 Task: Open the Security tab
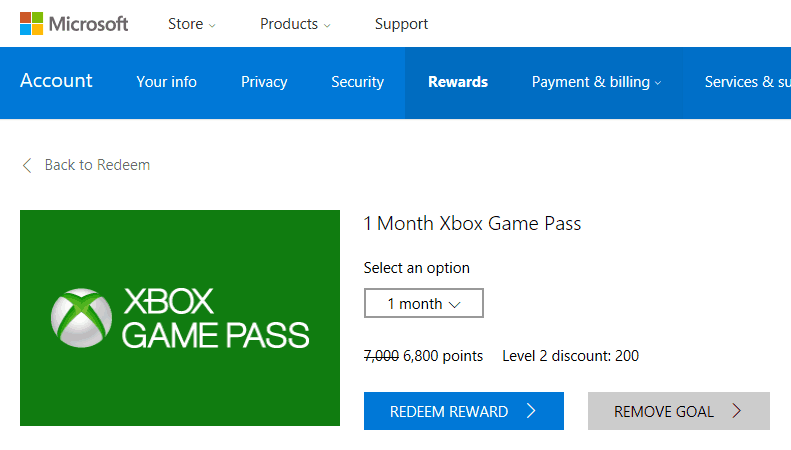click(x=357, y=82)
